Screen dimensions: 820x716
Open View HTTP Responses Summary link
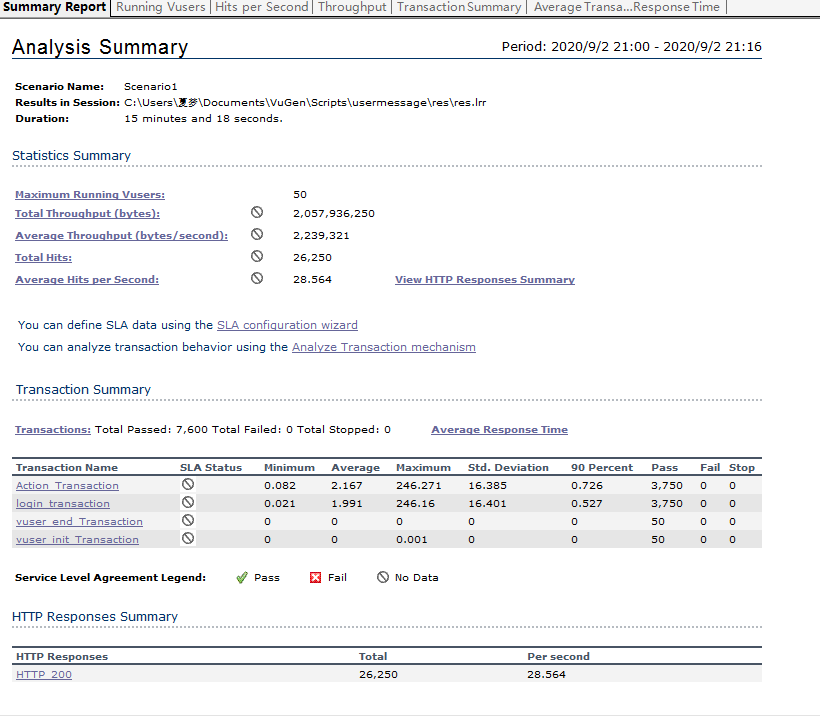[485, 279]
